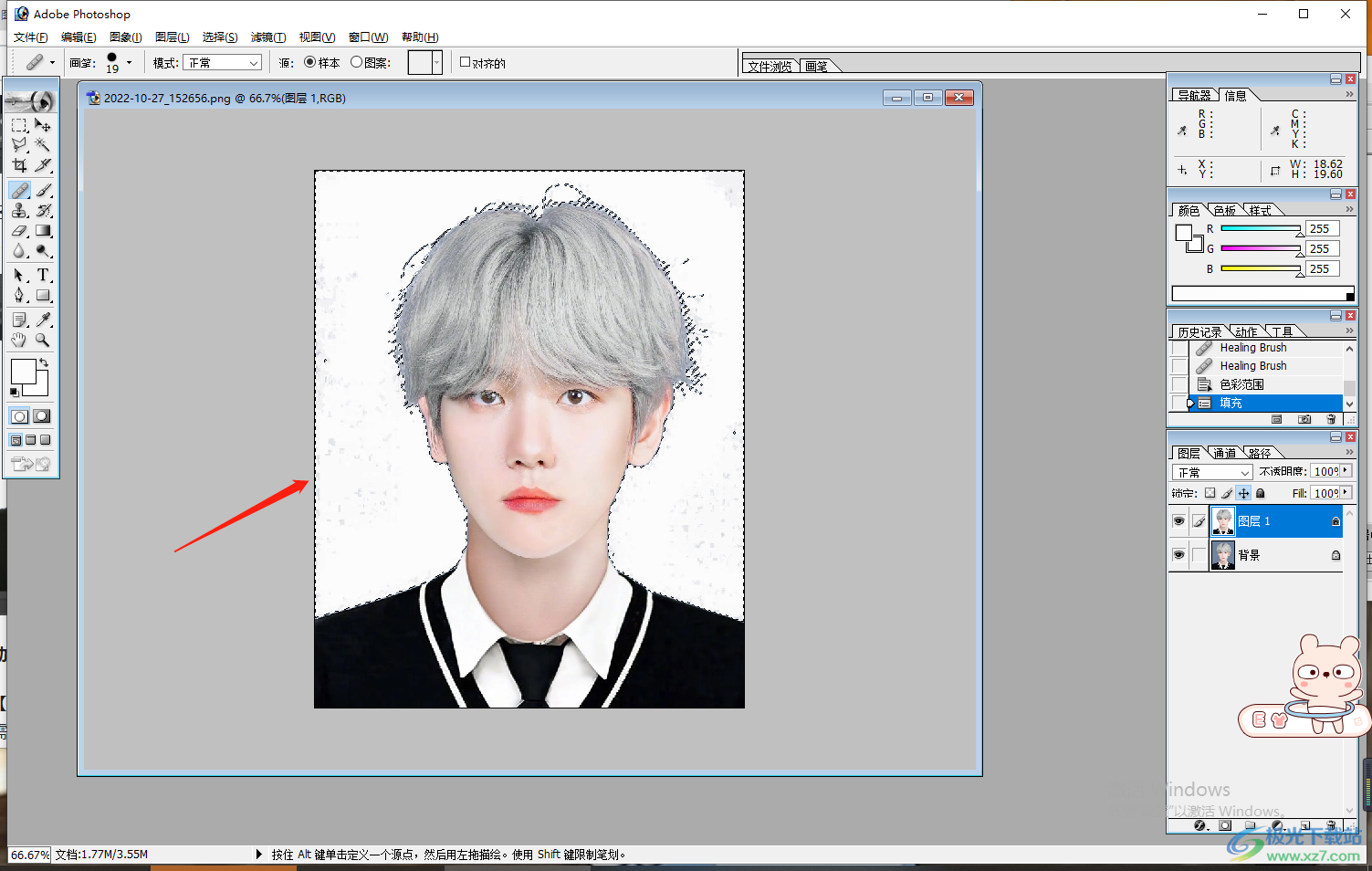This screenshot has height=871, width=1372.
Task: Select the Clone Stamp tool
Action: point(19,210)
